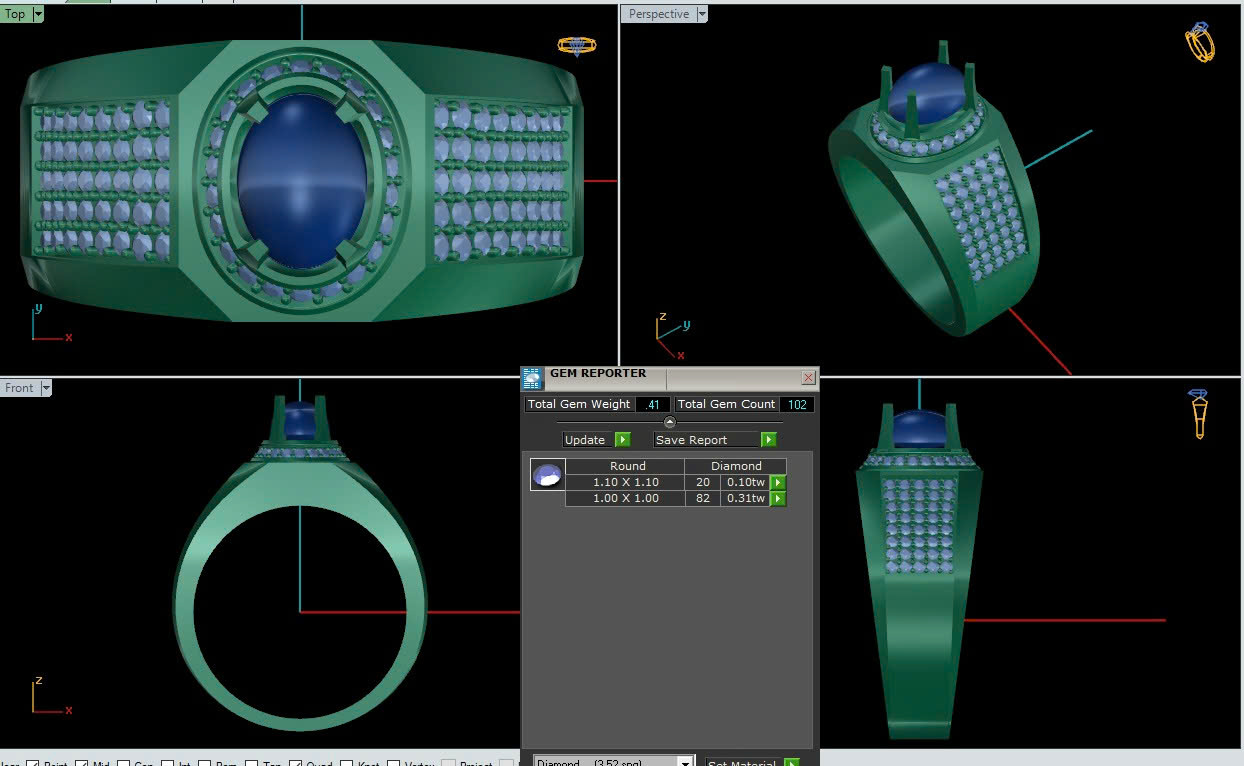Select the 1.00 X 1.00 size cell
Viewport: 1244px width, 766px height.
click(x=626, y=498)
